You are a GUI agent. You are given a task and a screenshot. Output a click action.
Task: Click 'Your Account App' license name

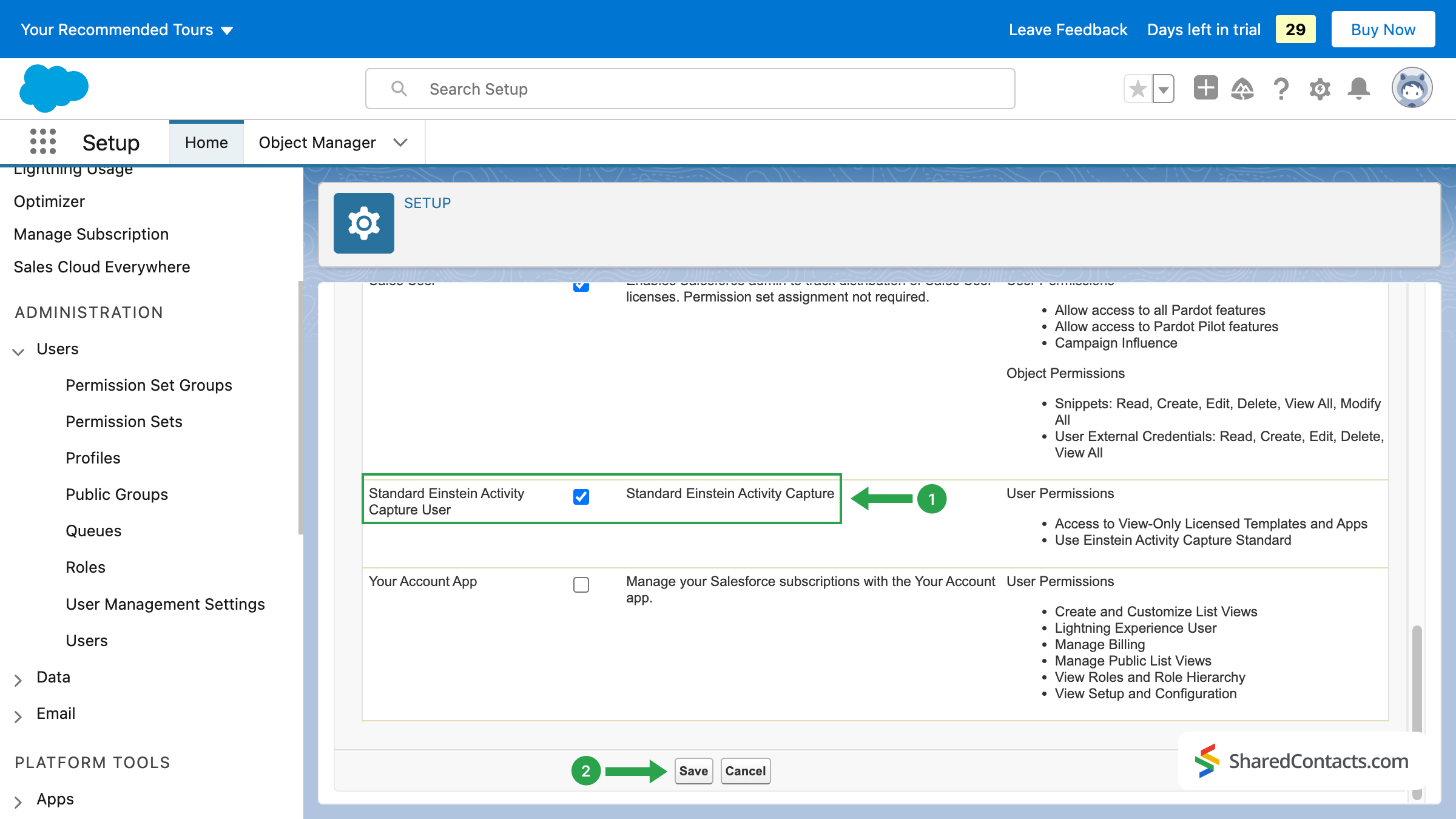point(423,581)
